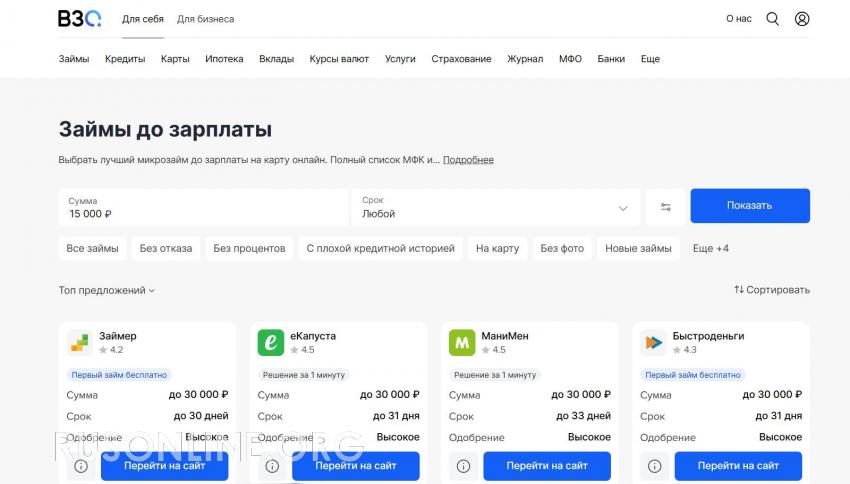This screenshot has width=850, height=484.
Task: Select the На карту filter chip
Action: point(498,248)
